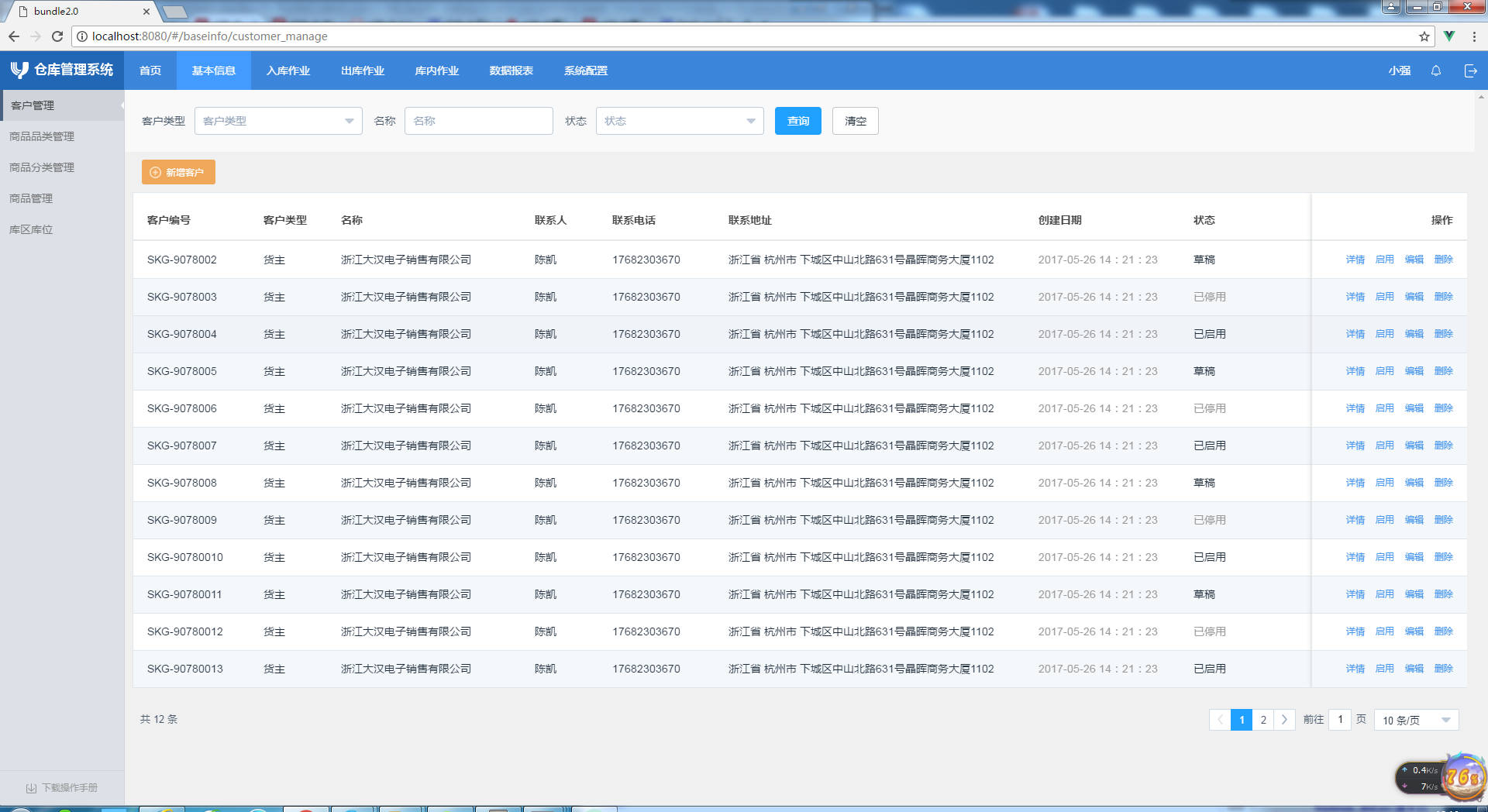Open 商品分类管理 in the sidebar

[x=62, y=167]
